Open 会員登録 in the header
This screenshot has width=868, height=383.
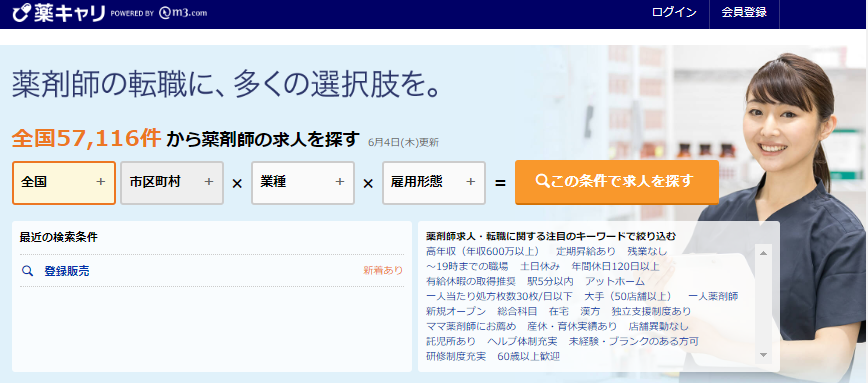click(x=744, y=13)
